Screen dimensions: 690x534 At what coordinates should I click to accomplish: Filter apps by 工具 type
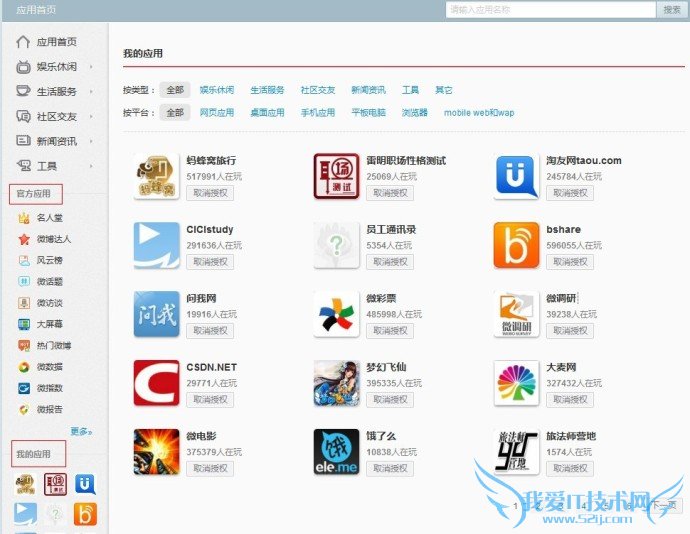(x=410, y=90)
